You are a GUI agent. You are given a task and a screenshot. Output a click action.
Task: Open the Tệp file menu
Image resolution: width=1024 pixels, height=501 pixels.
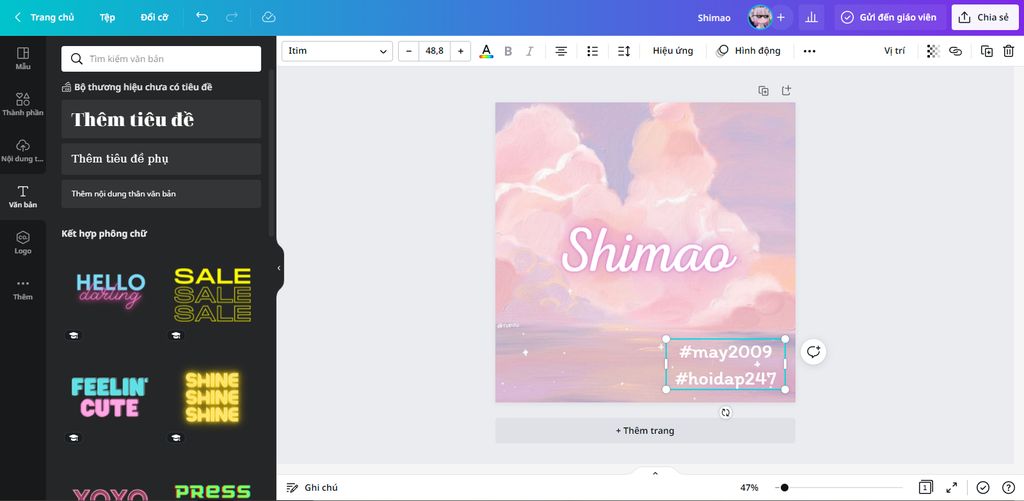point(107,18)
